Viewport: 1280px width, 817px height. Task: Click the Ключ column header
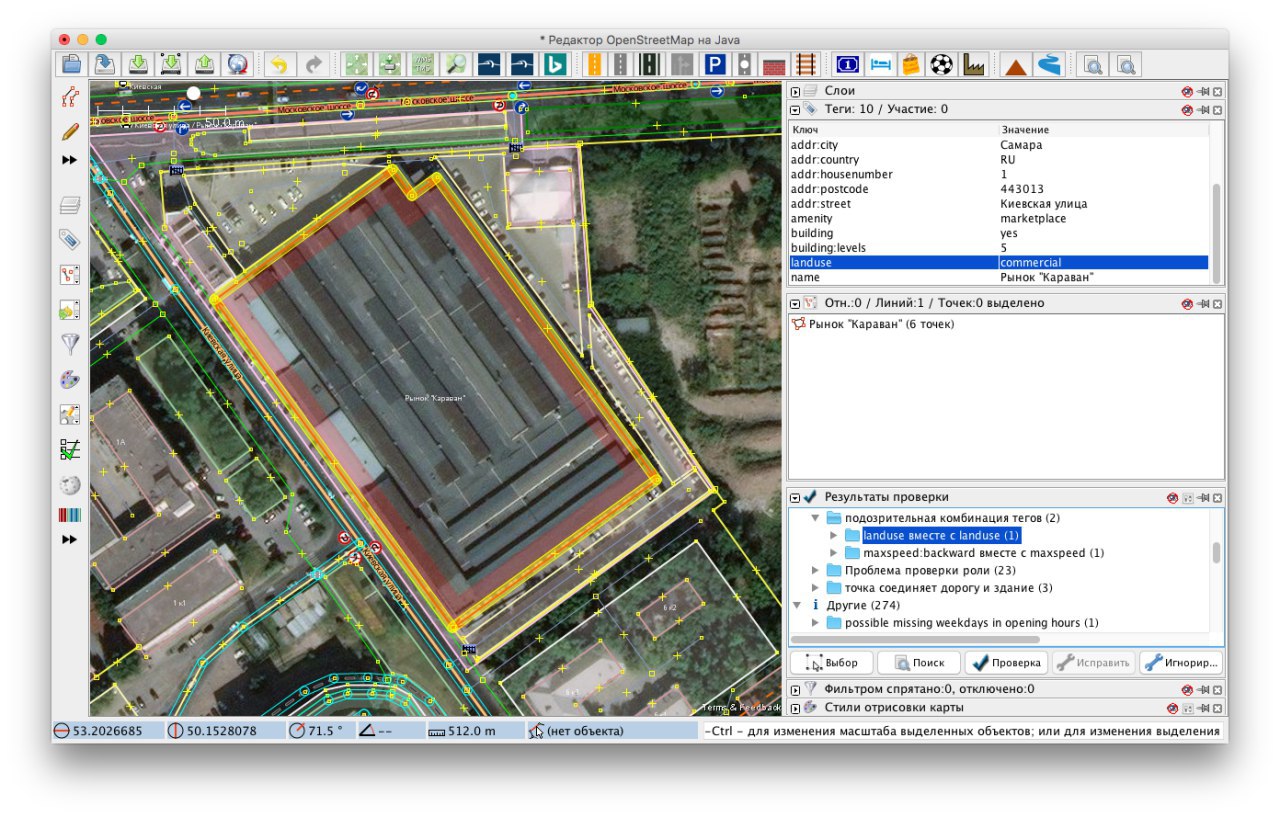tap(893, 130)
